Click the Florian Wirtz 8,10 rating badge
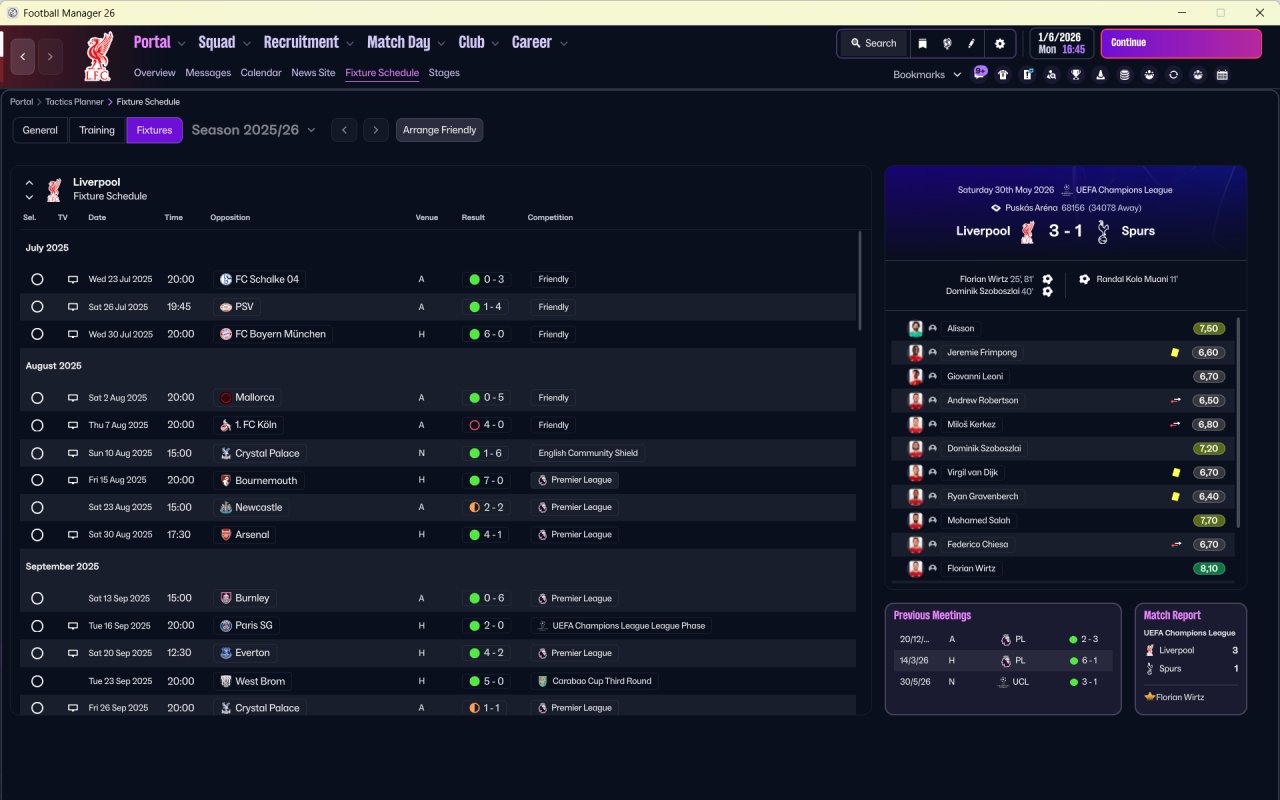The image size is (1280, 800). point(1208,568)
